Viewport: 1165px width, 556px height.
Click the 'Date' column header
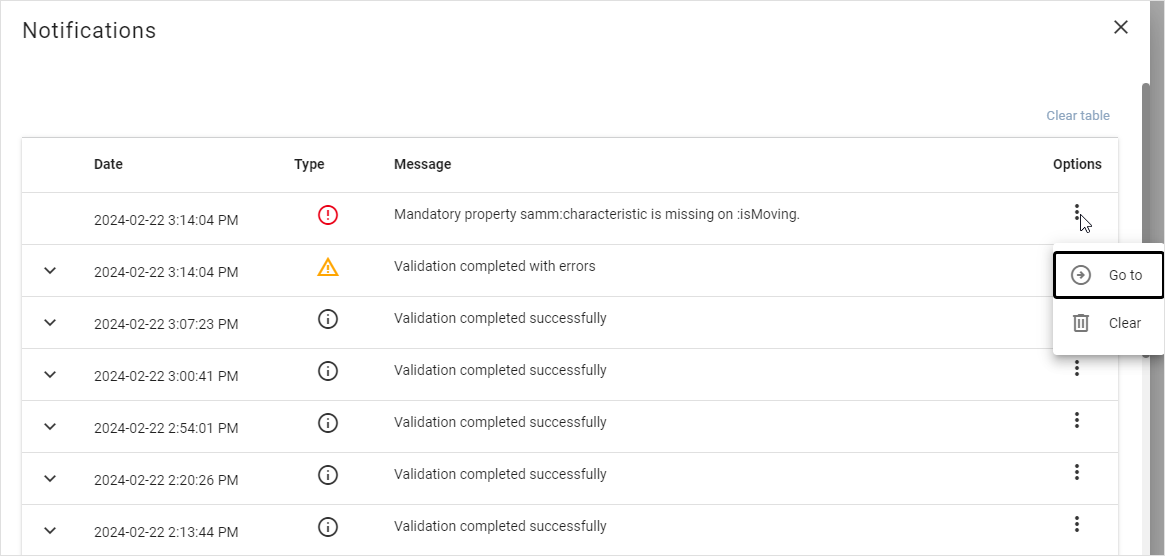pos(108,164)
